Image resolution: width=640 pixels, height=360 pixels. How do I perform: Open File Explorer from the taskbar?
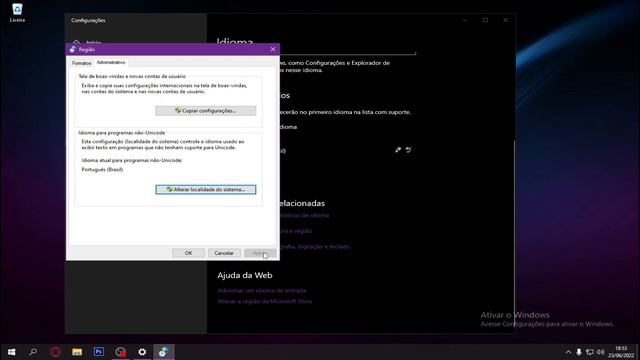click(77, 352)
